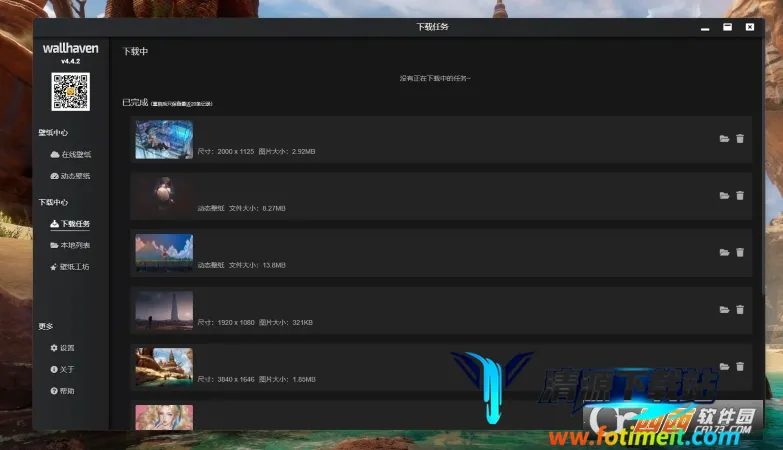Delete the 13.8MB dynamic wallpaper task
This screenshot has height=450, width=783.
coord(740,253)
